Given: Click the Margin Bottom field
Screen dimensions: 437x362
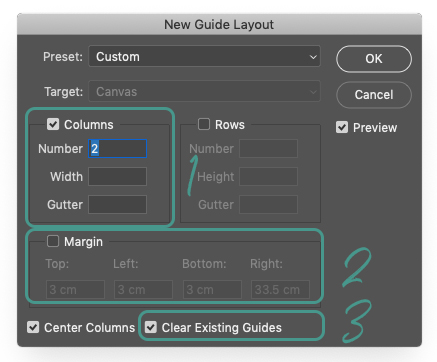Looking at the screenshot, I should (x=212, y=289).
